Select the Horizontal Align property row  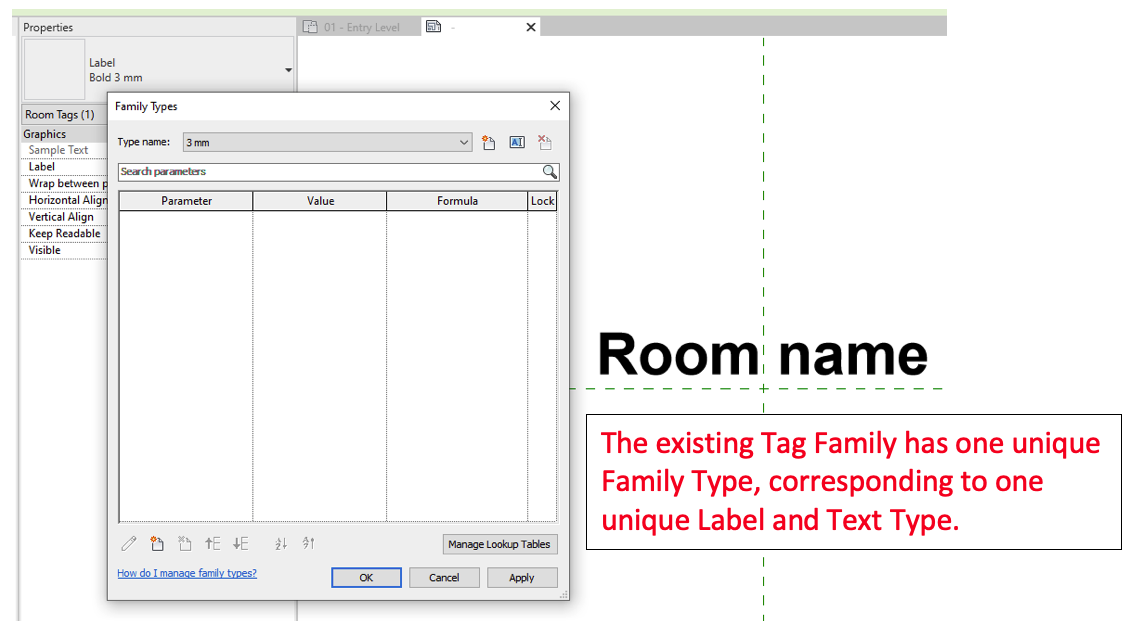tap(65, 200)
